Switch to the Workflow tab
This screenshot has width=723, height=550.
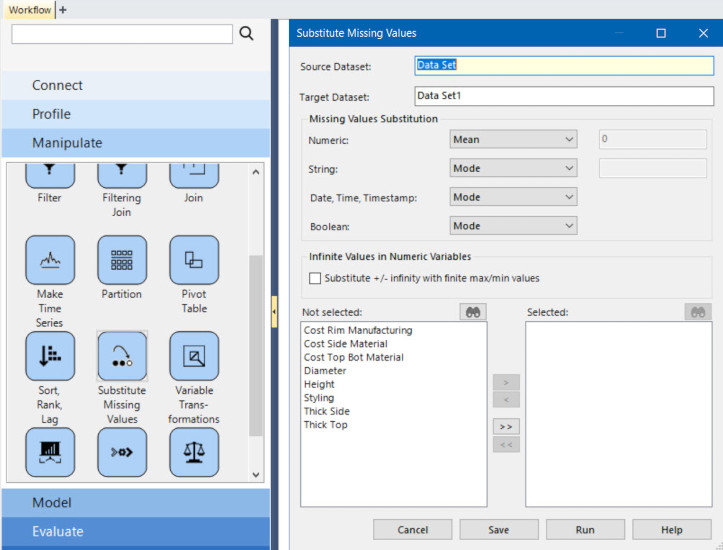coord(28,9)
